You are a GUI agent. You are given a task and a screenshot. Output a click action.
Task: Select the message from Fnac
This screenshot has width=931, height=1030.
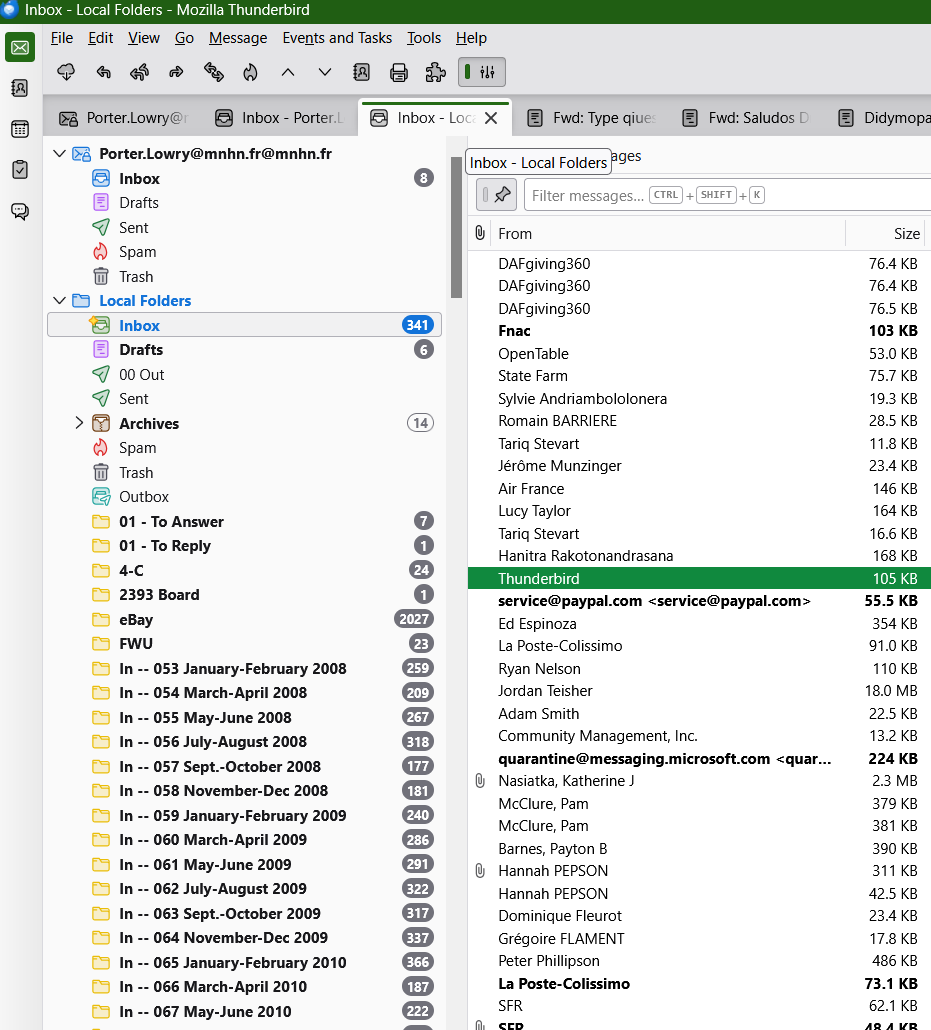[699, 331]
